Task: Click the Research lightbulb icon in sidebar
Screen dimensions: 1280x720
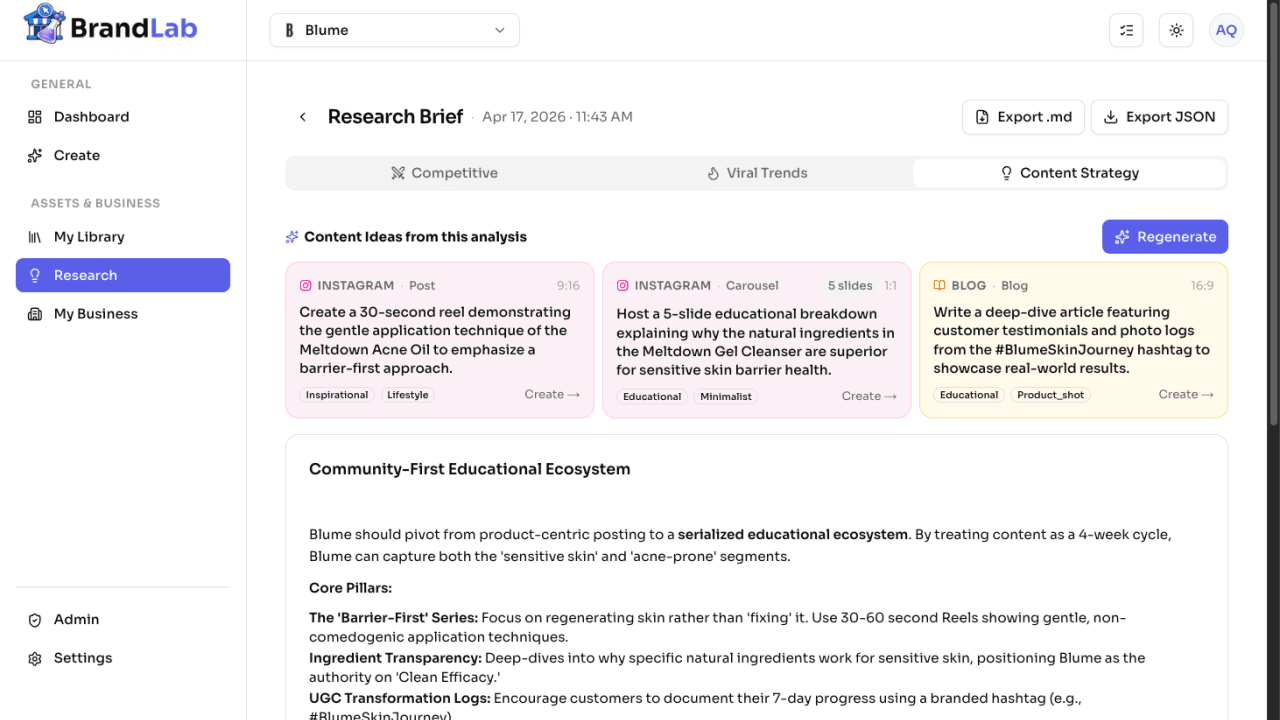Action: [x=35, y=275]
